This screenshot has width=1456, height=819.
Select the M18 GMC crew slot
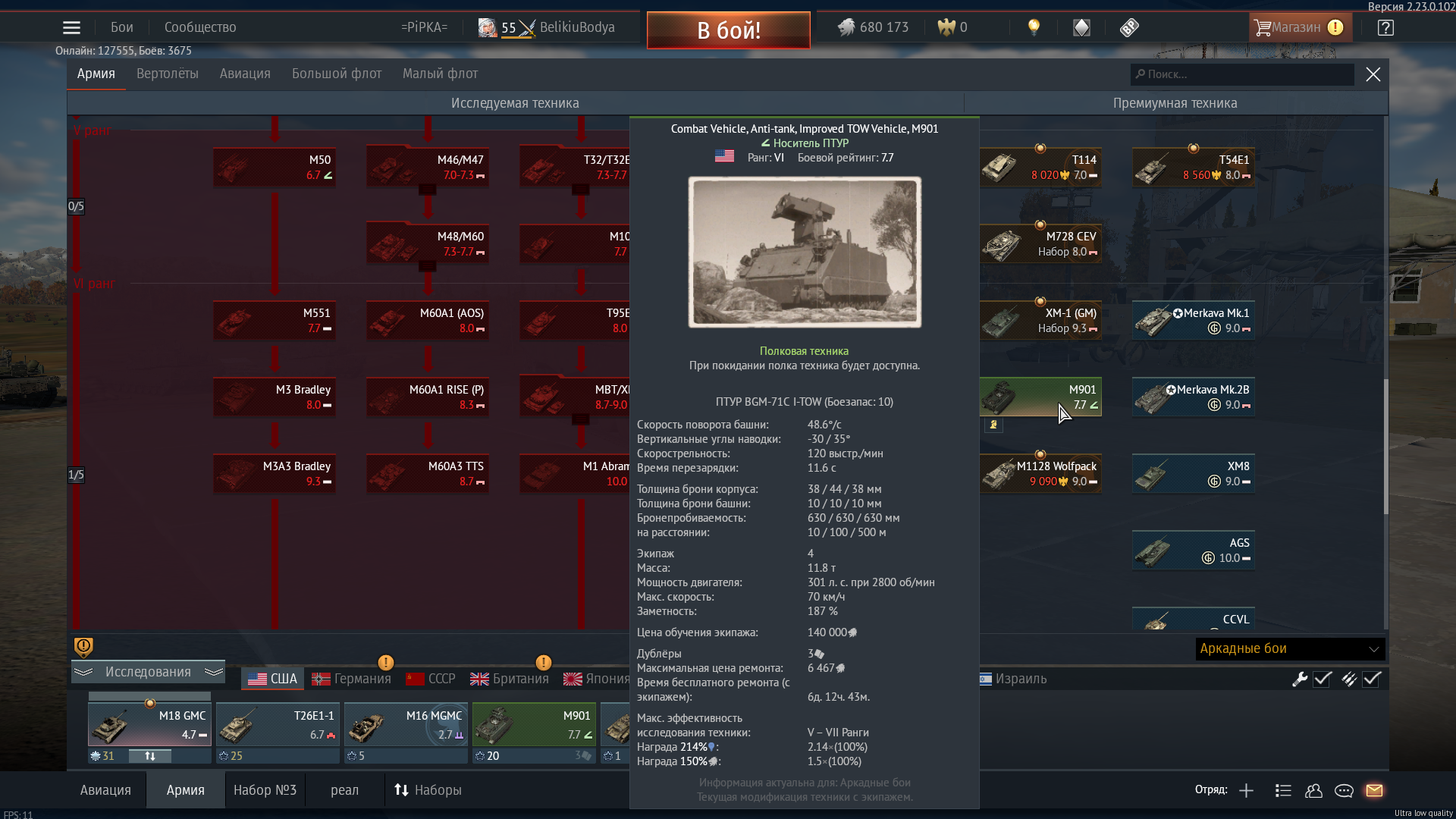click(149, 726)
